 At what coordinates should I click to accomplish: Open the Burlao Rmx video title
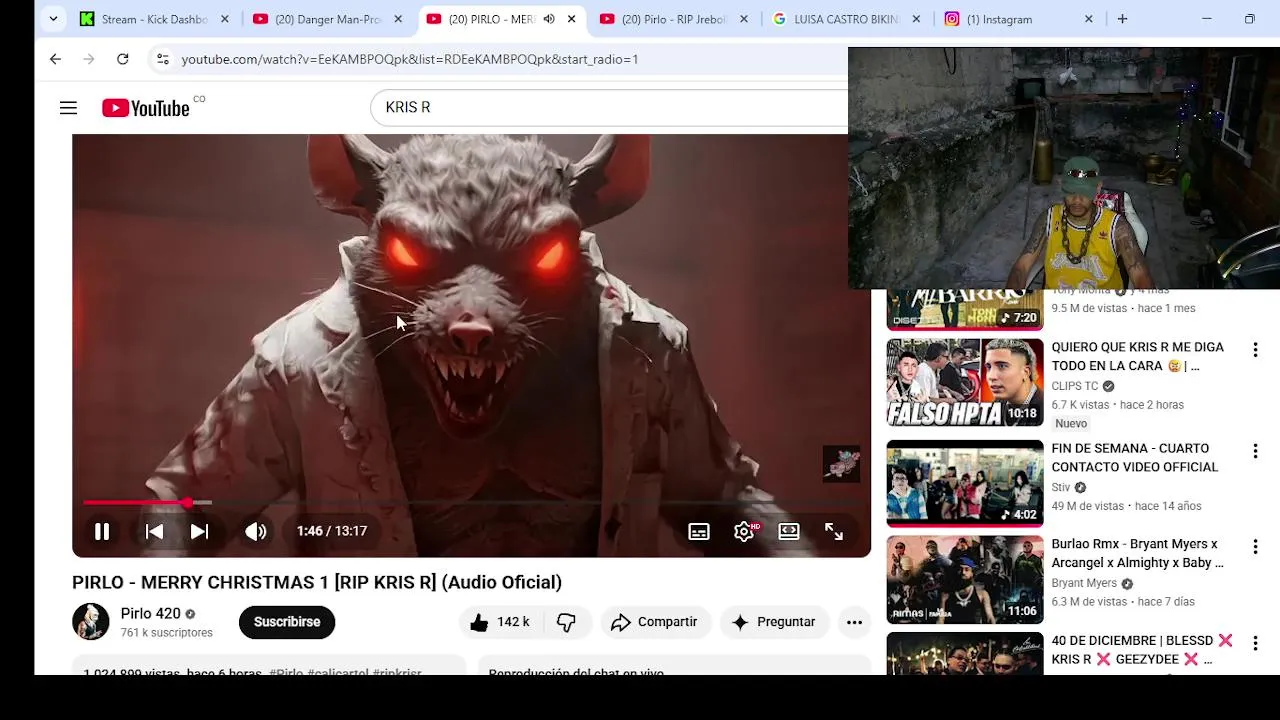(x=1137, y=553)
